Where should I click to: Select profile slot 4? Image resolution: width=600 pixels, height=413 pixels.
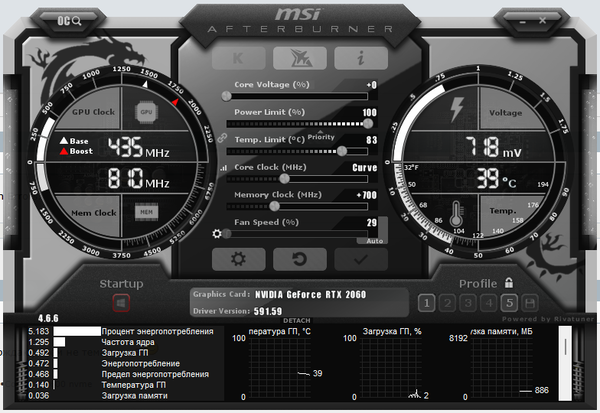[x=489, y=304]
